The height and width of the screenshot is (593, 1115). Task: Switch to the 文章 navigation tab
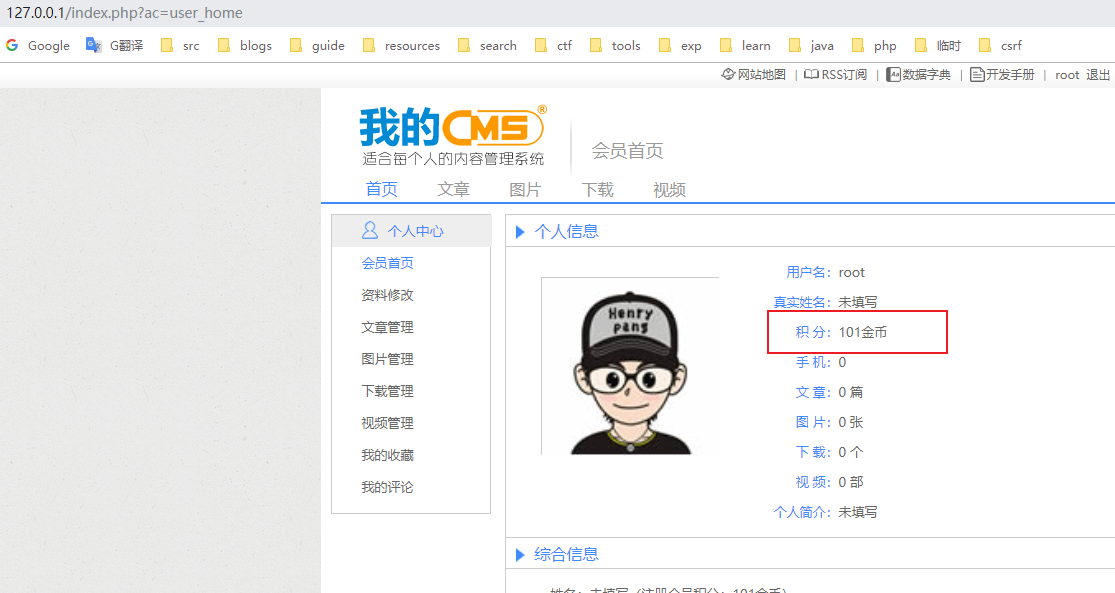pos(453,190)
